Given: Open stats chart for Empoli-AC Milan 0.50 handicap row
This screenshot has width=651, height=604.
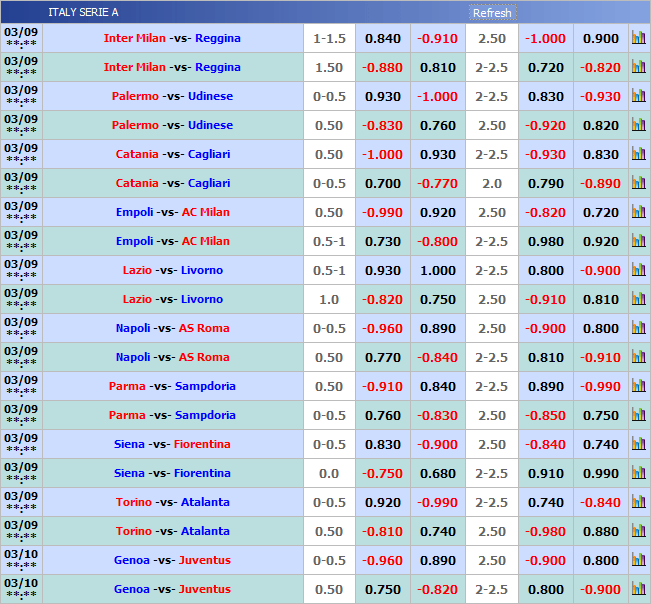Looking at the screenshot, I should click(639, 212).
